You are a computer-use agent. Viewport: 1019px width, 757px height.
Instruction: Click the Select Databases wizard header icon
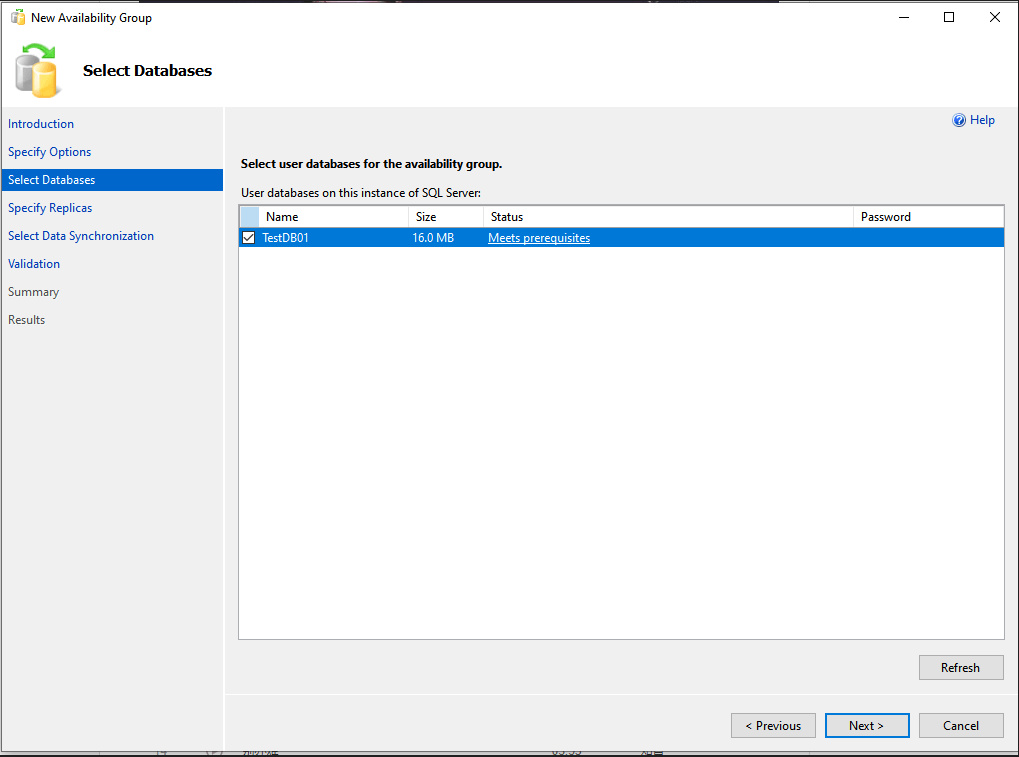click(38, 71)
